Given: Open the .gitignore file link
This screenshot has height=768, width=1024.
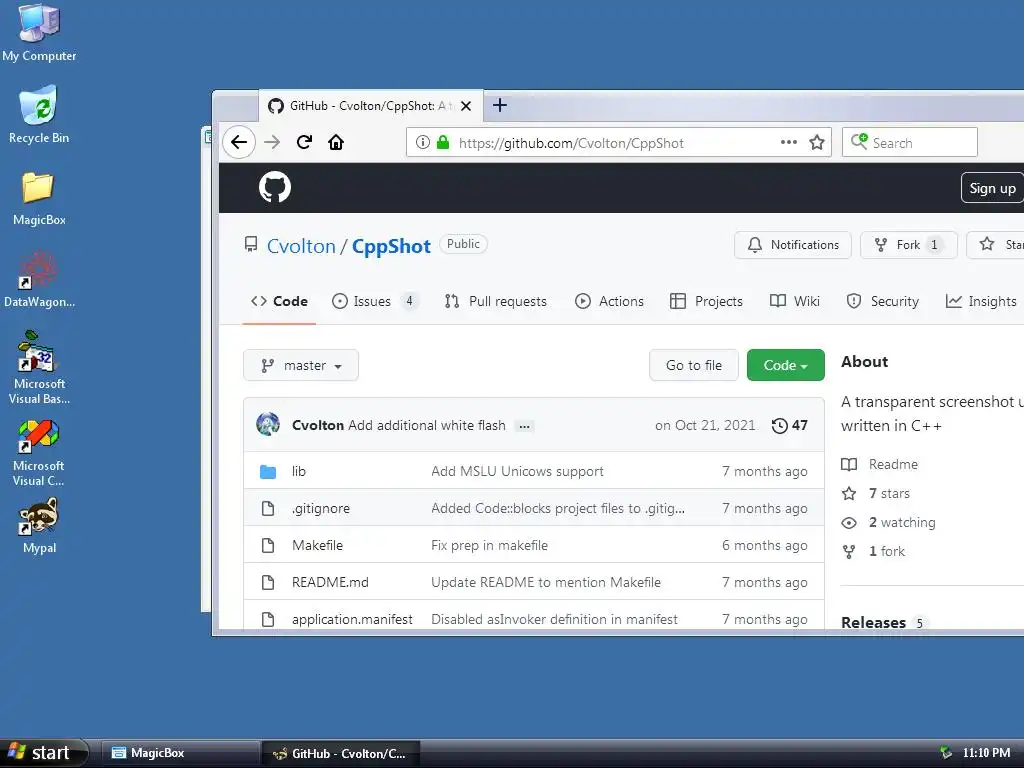Looking at the screenshot, I should (321, 508).
